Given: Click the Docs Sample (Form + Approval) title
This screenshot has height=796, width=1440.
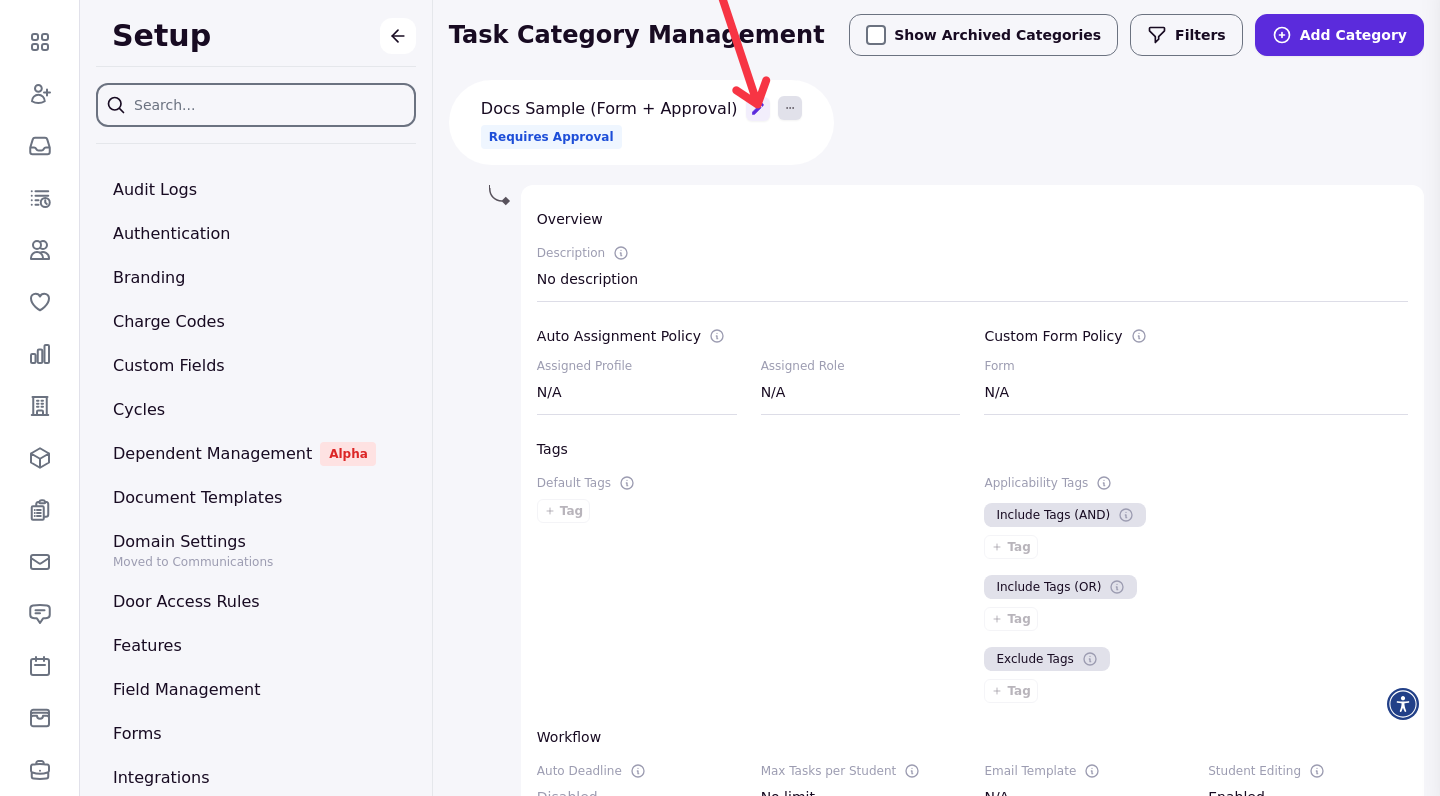Looking at the screenshot, I should [x=609, y=108].
